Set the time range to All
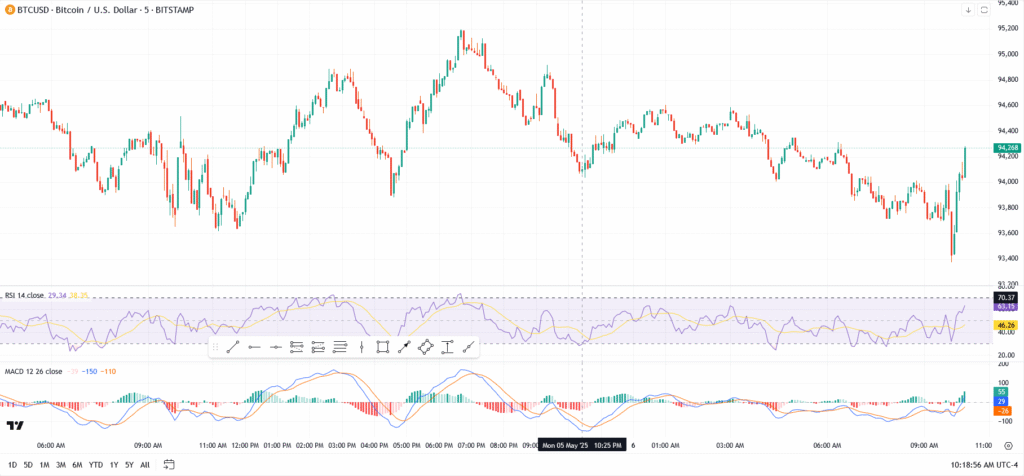Image resolution: width=1024 pixels, height=476 pixels. (x=145, y=464)
